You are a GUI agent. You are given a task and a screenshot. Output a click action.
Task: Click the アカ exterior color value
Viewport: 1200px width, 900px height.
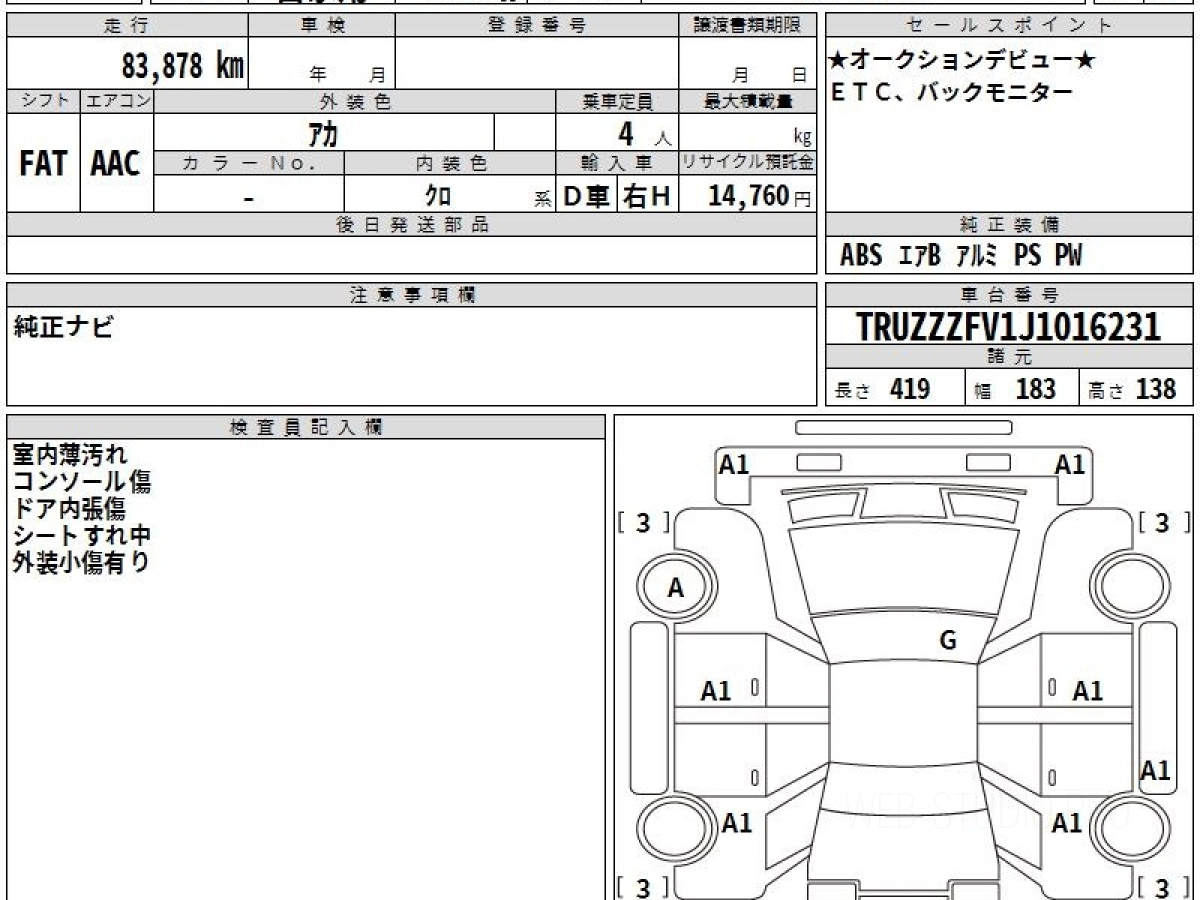[x=323, y=133]
